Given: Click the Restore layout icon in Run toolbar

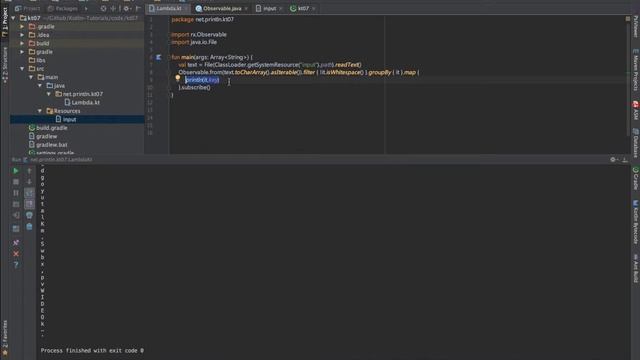Looking at the screenshot, I should pos(16,229).
